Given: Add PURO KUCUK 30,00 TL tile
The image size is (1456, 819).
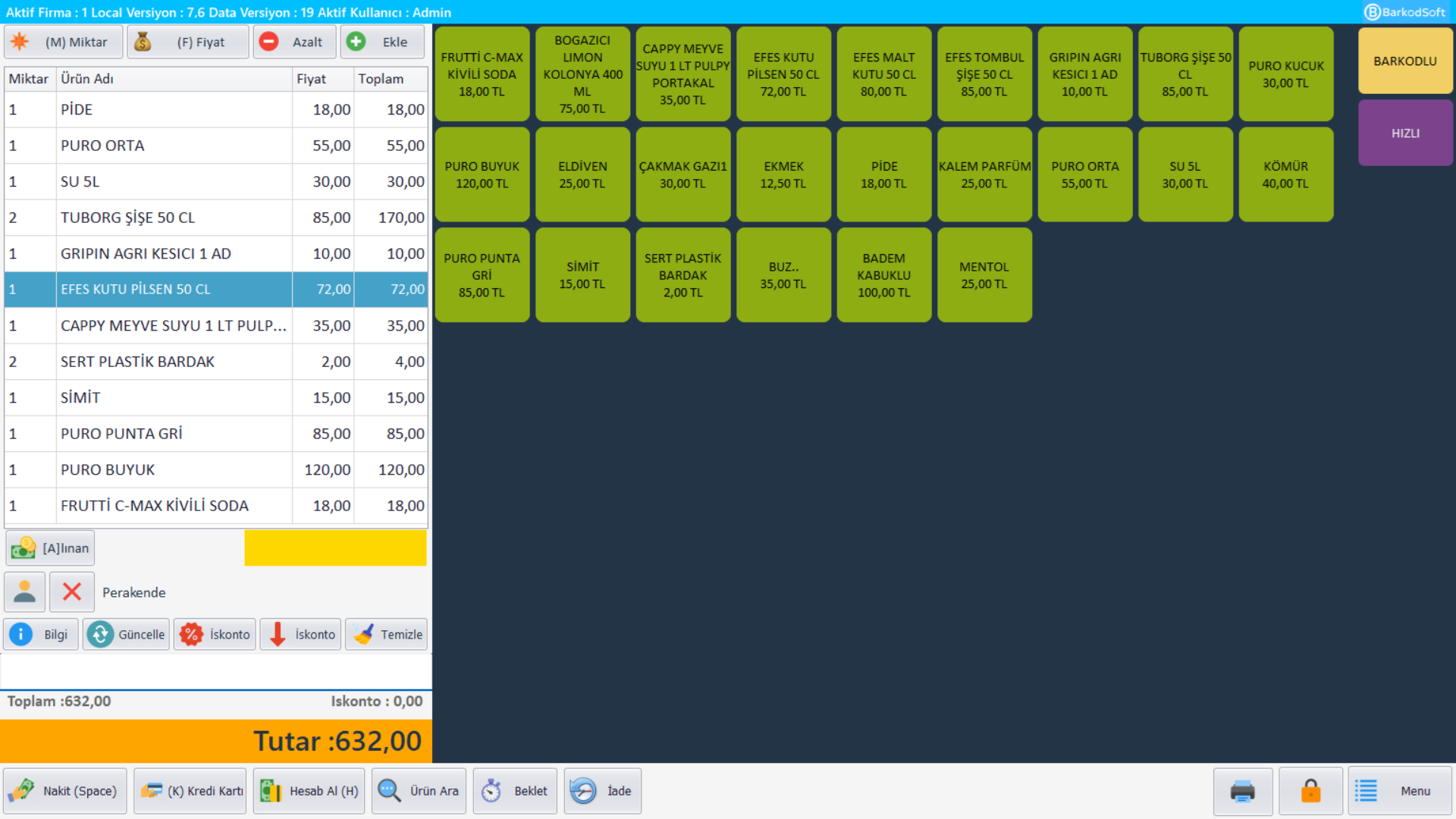Looking at the screenshot, I should (1286, 74).
